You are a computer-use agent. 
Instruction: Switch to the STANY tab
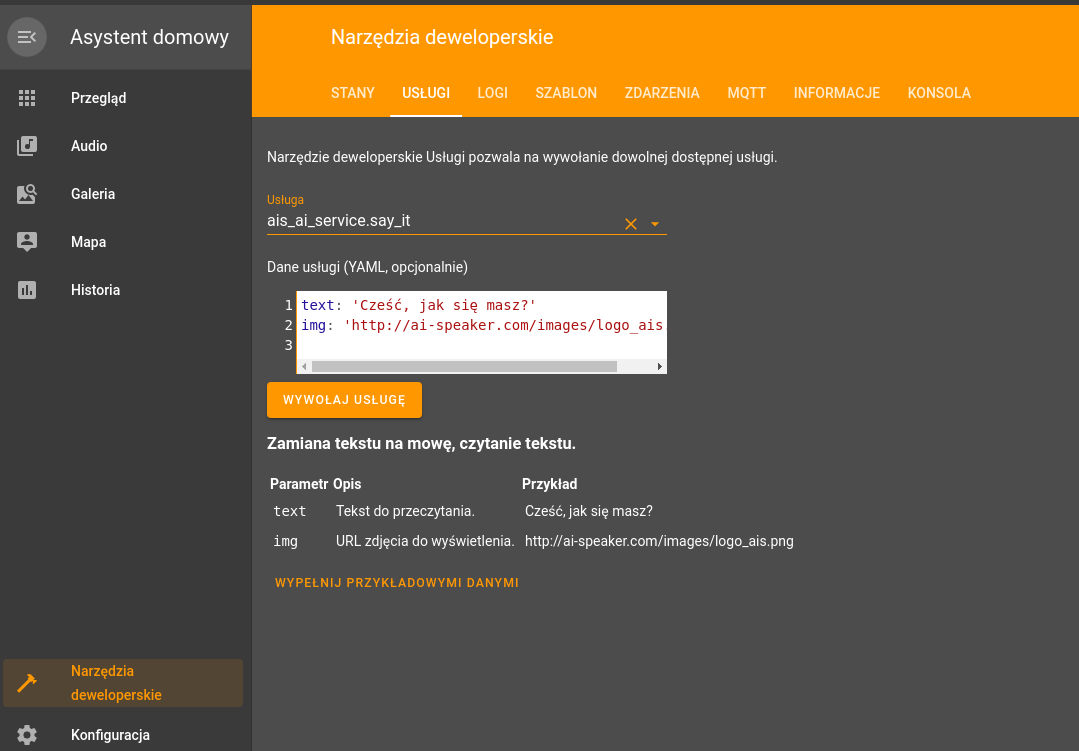[x=352, y=93]
